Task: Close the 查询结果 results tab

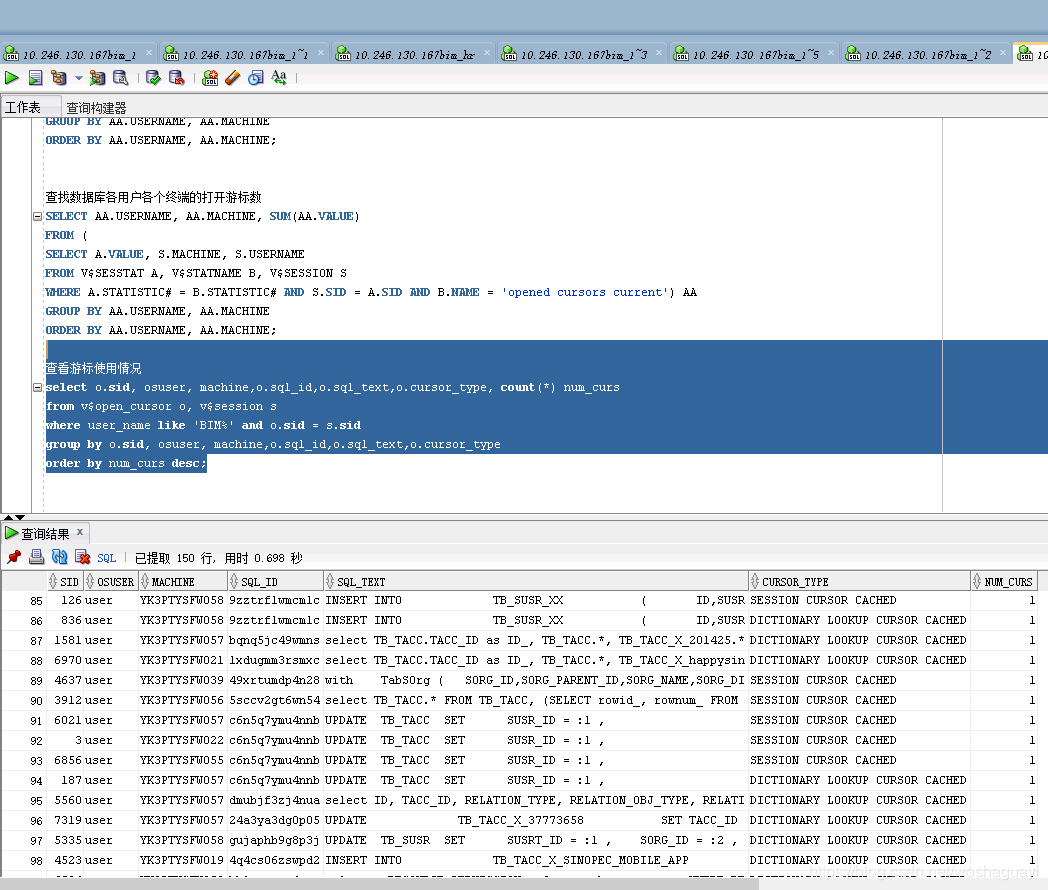Action: 80,532
